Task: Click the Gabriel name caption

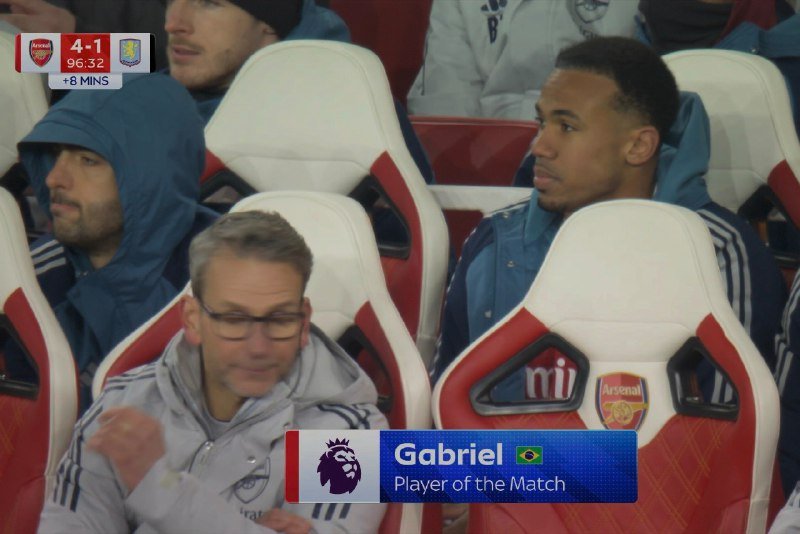Action: click(448, 454)
